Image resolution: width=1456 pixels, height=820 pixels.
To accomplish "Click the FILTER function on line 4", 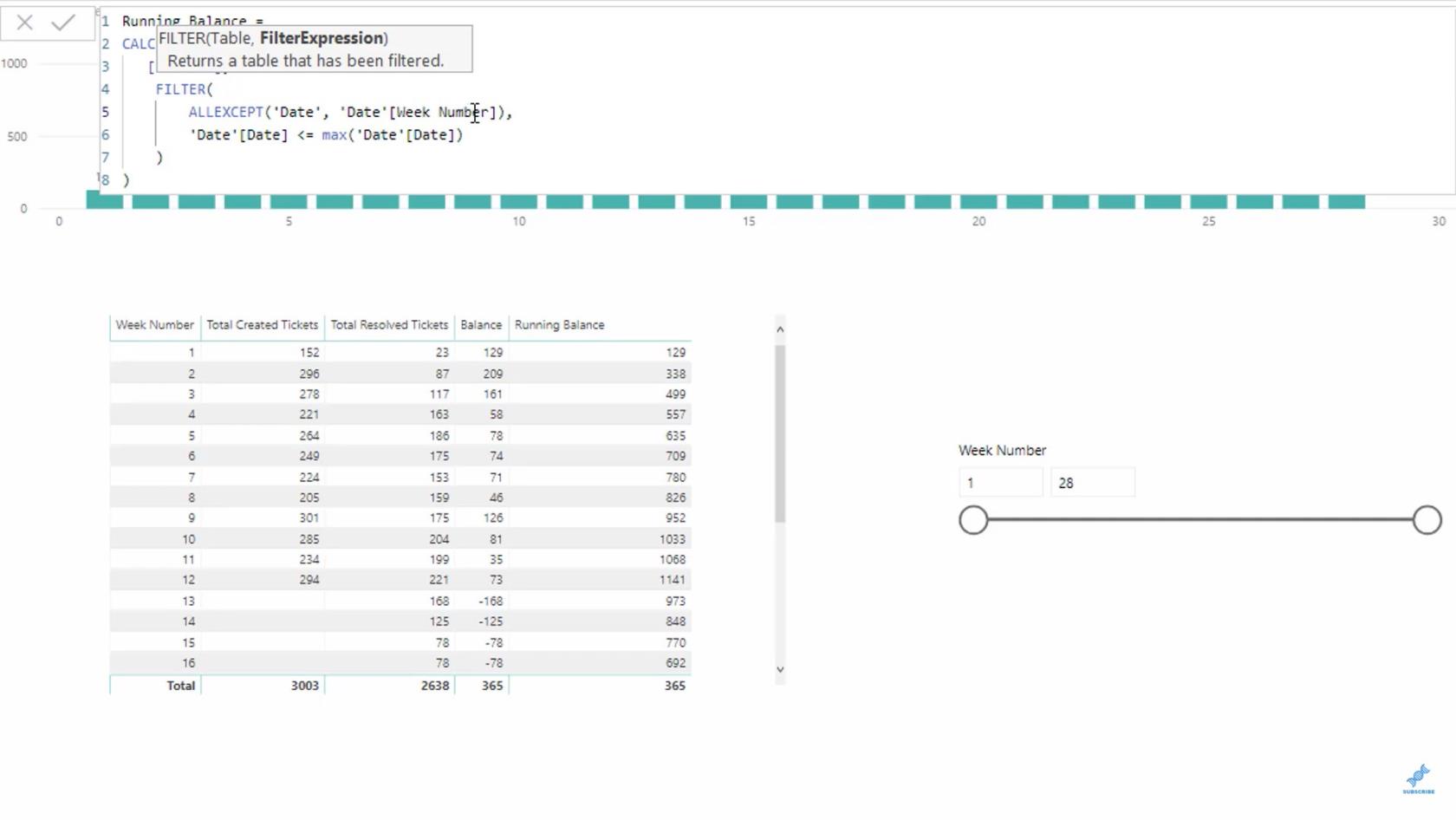I will 180,89.
